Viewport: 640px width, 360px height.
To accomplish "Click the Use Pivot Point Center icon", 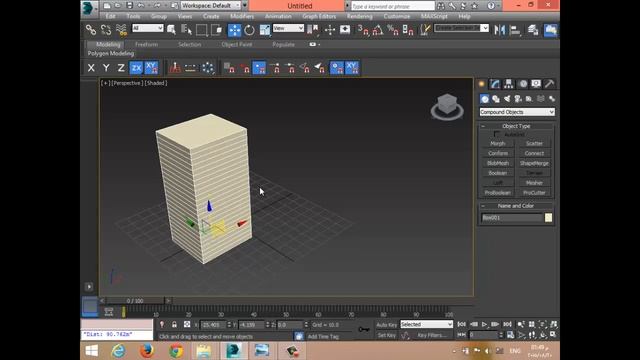I will 313,30.
